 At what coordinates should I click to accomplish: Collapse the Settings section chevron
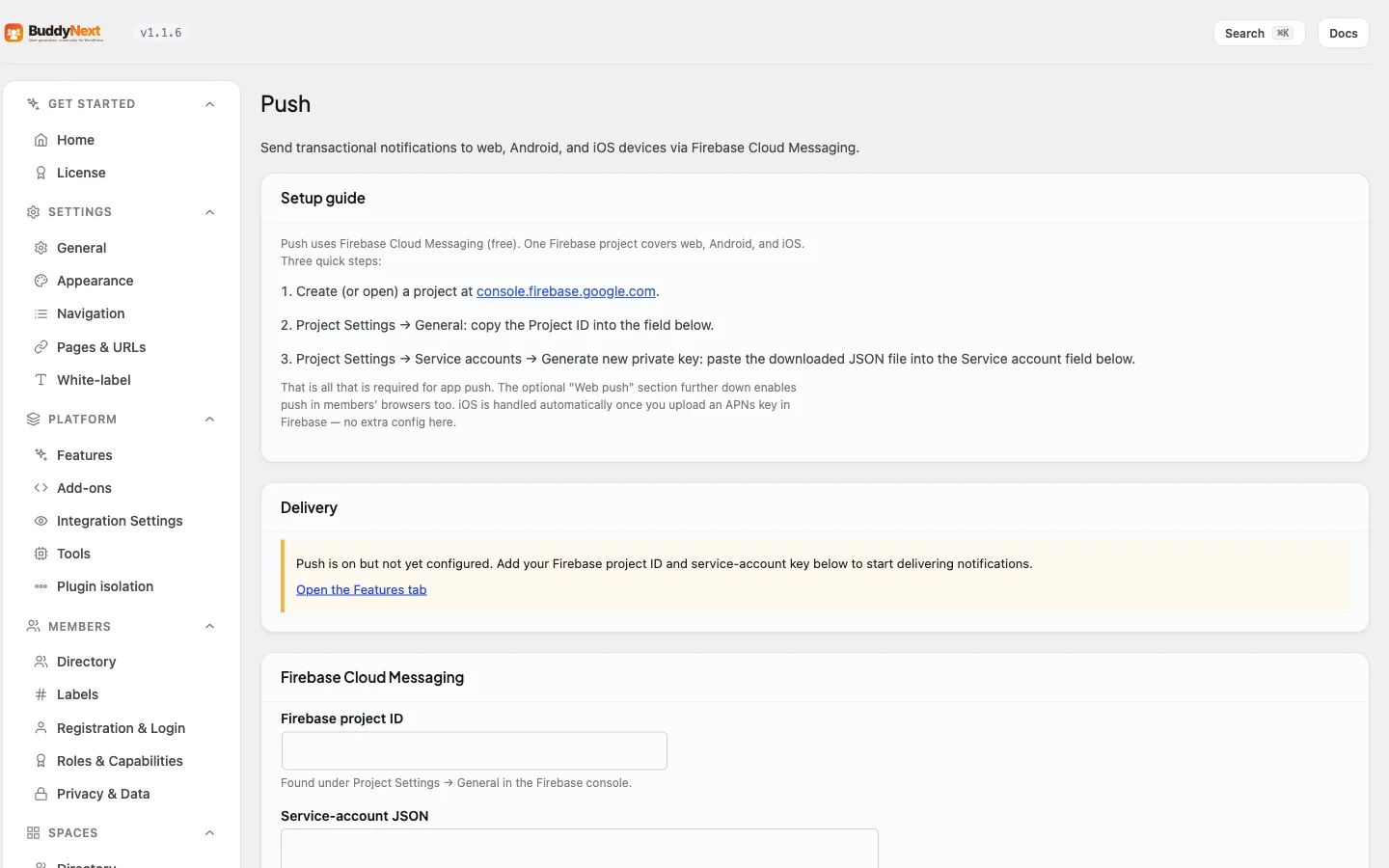[x=209, y=212]
